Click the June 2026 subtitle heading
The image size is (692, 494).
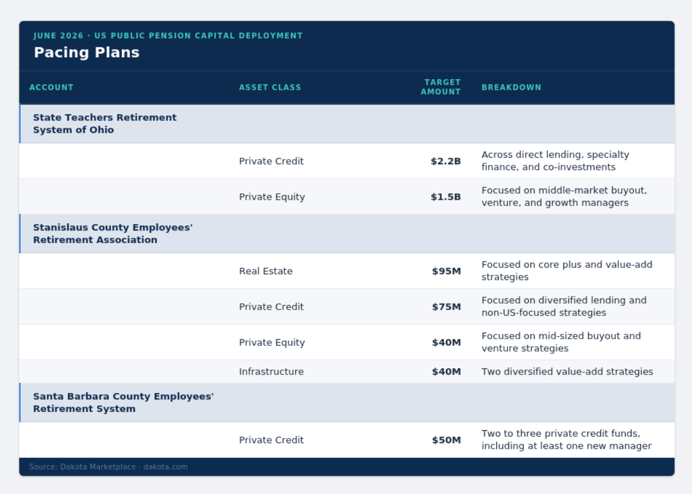tap(168, 36)
